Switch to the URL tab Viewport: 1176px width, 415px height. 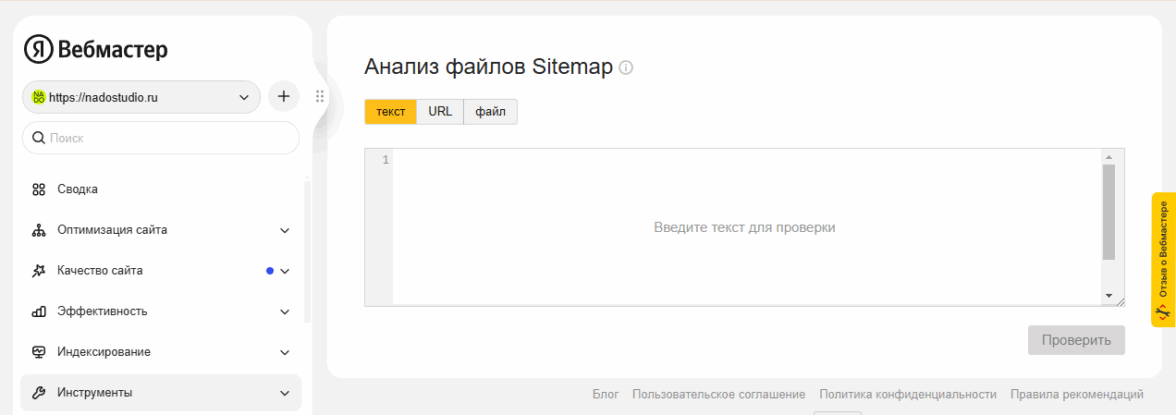(440, 112)
